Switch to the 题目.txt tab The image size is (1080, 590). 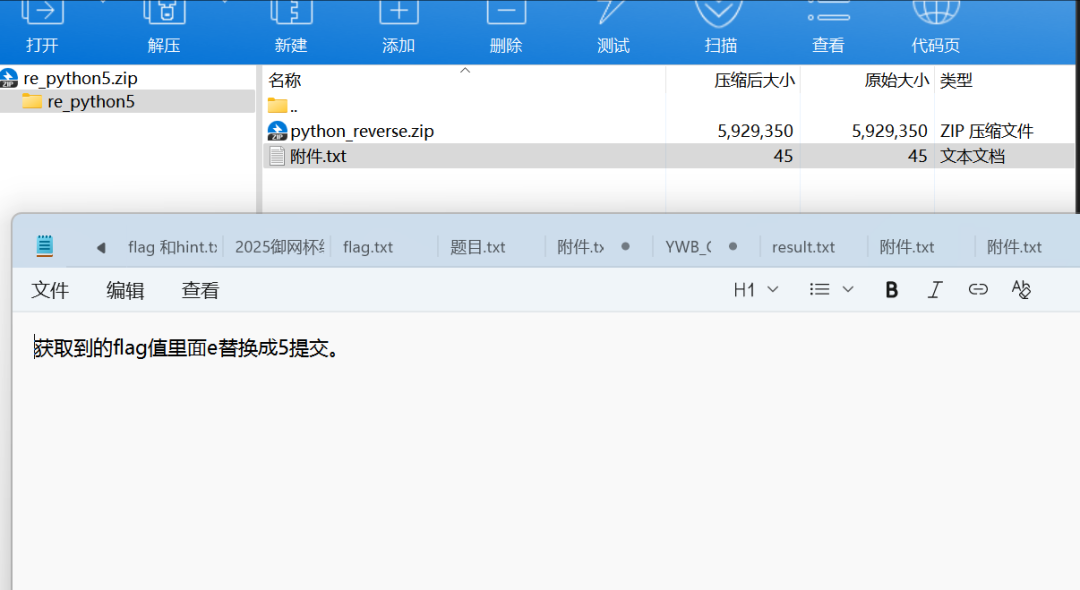(477, 247)
